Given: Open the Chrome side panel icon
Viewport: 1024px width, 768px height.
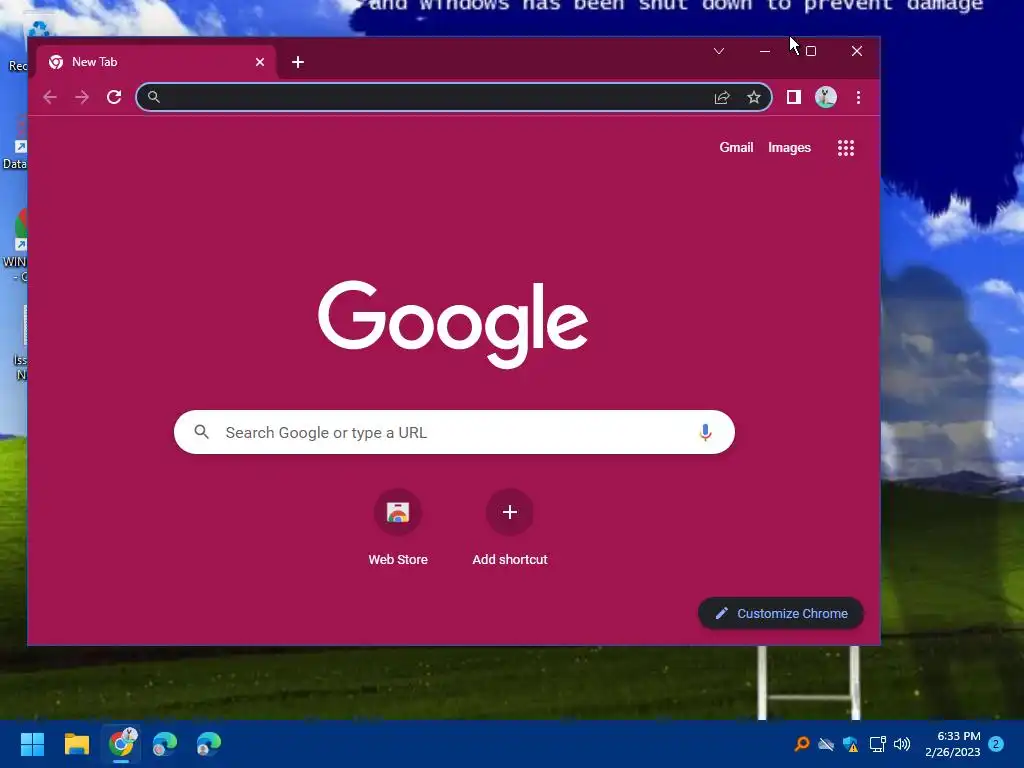Looking at the screenshot, I should coord(793,97).
